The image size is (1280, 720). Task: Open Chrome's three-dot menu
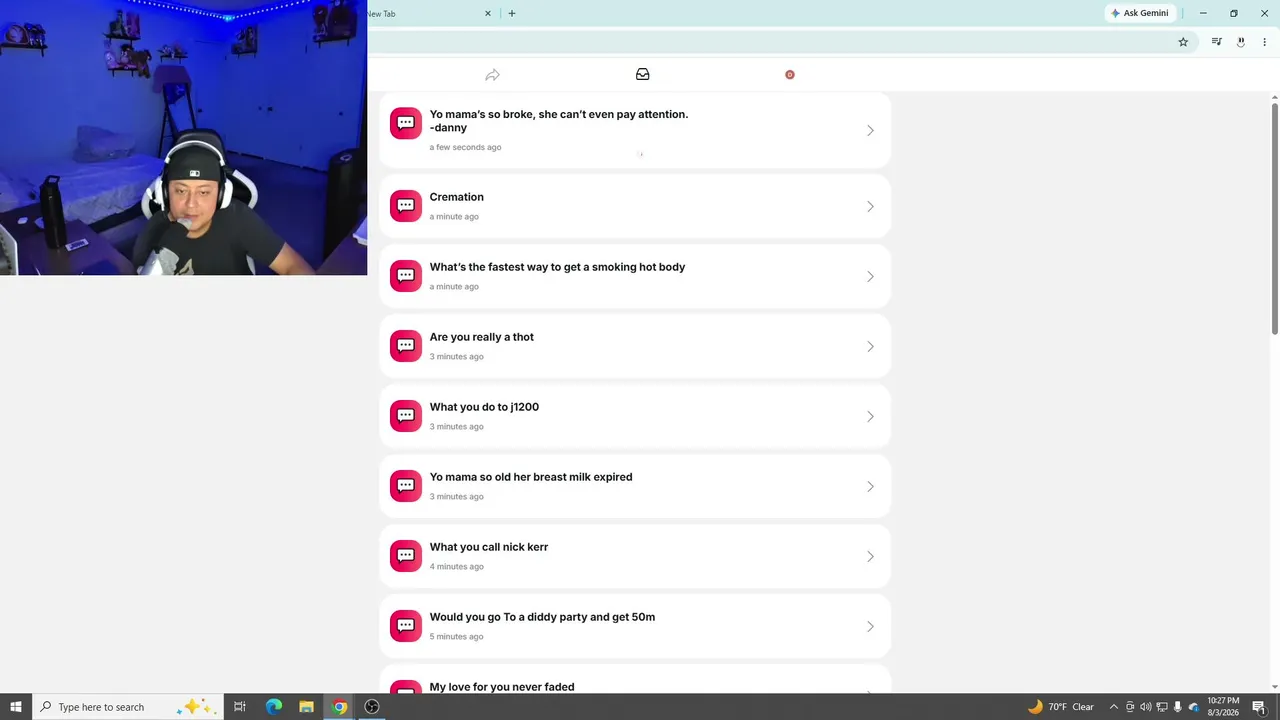[1264, 42]
